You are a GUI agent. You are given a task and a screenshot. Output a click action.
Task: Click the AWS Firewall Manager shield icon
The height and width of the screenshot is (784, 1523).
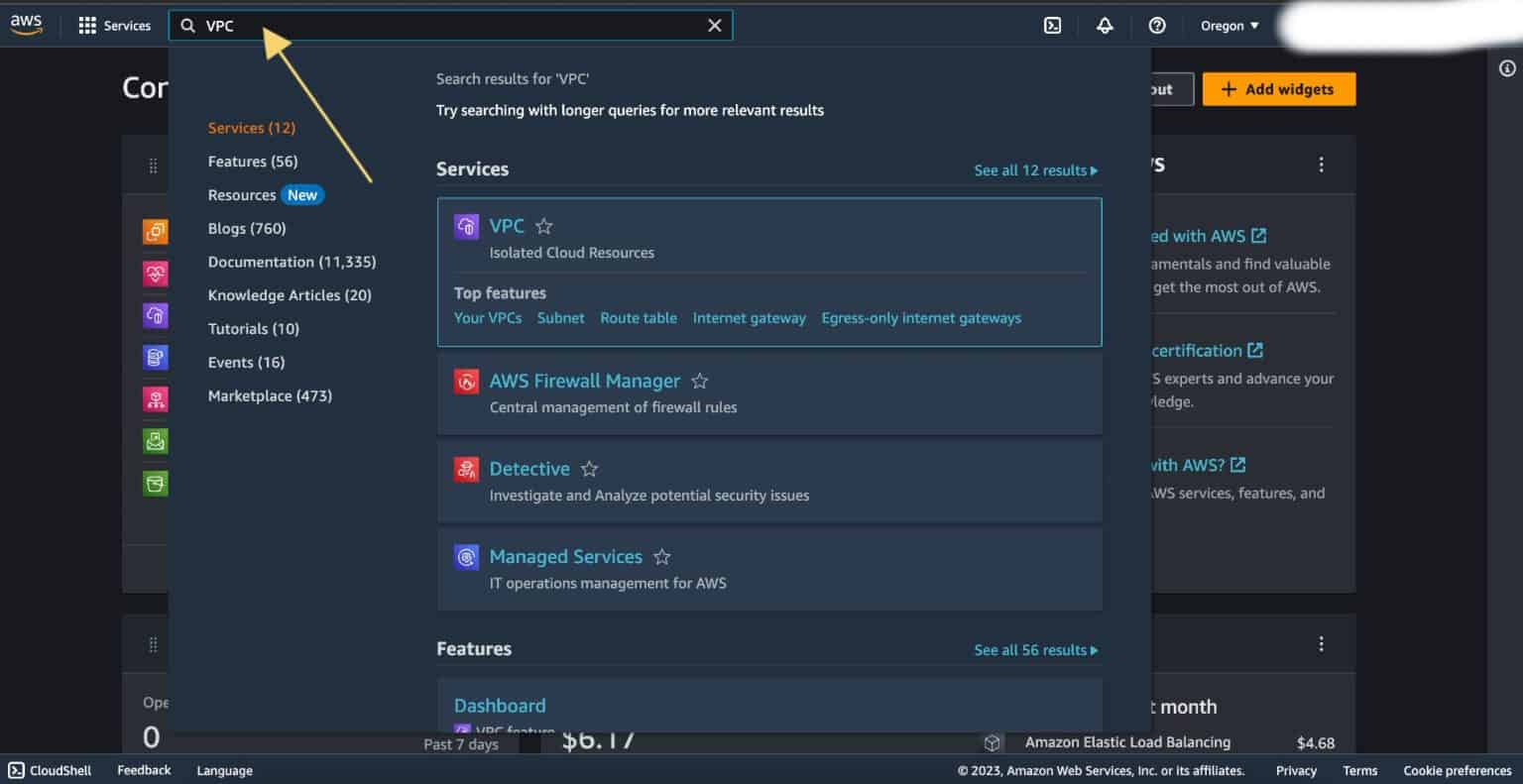pos(466,381)
